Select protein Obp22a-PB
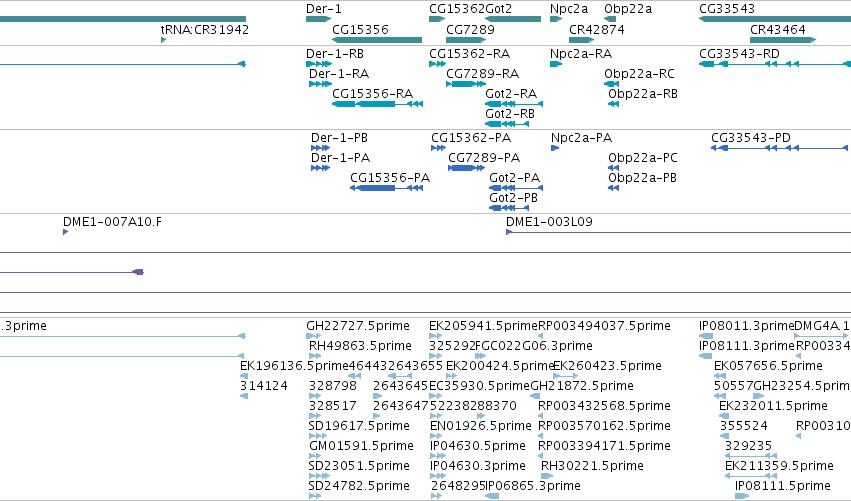 [x=642, y=178]
